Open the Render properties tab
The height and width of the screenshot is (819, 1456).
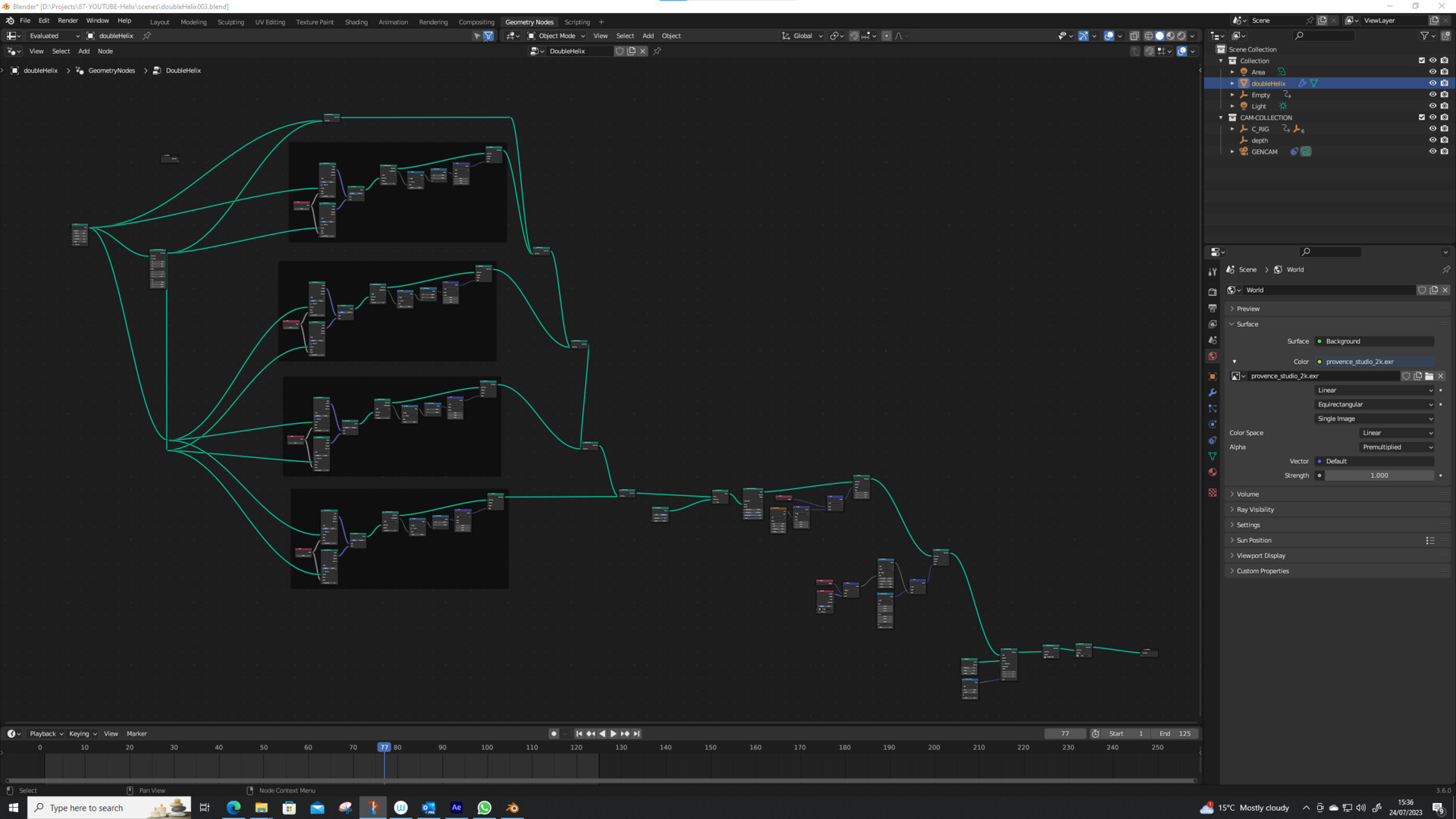pos(1212,291)
